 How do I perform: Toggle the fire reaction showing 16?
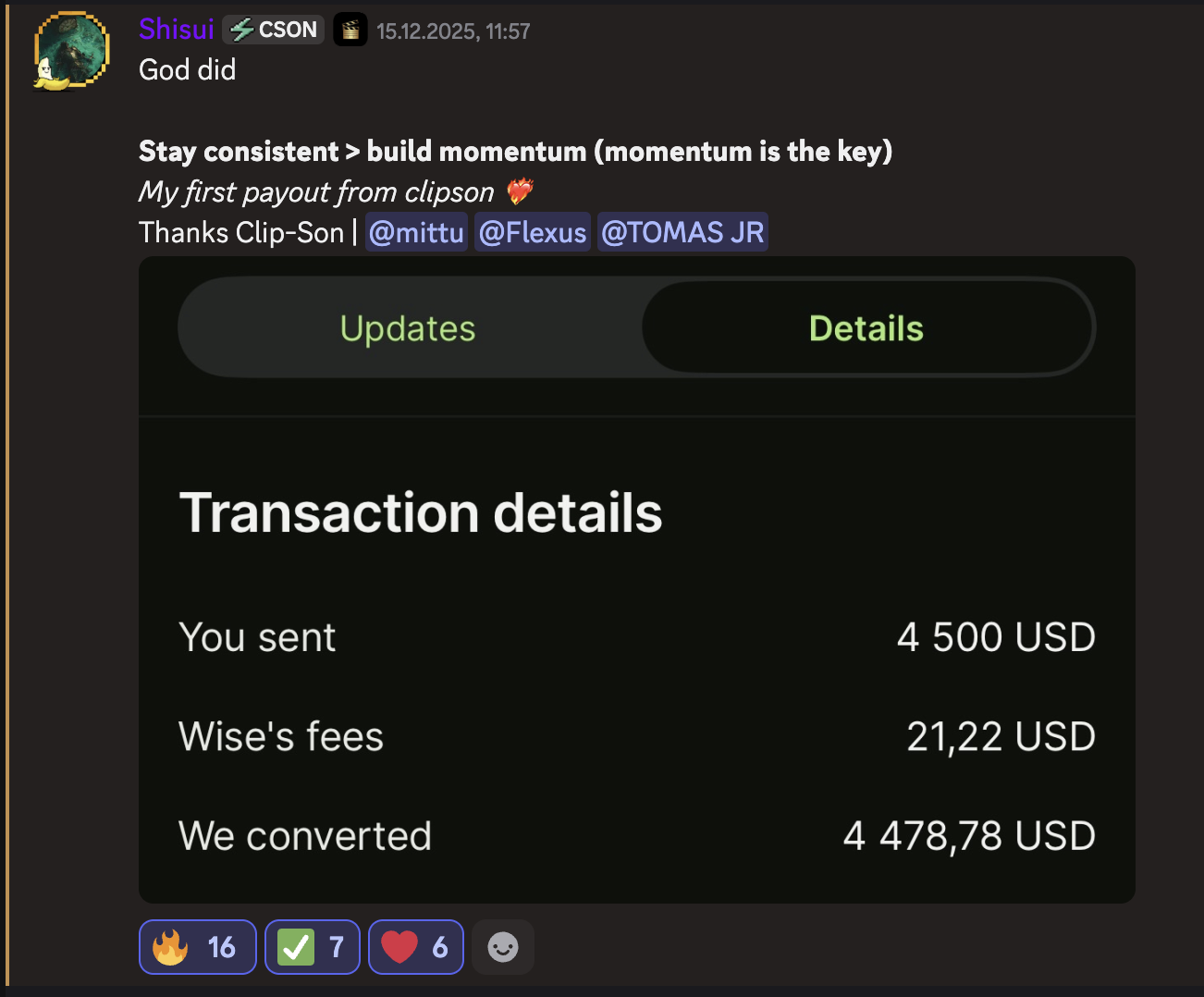click(197, 946)
